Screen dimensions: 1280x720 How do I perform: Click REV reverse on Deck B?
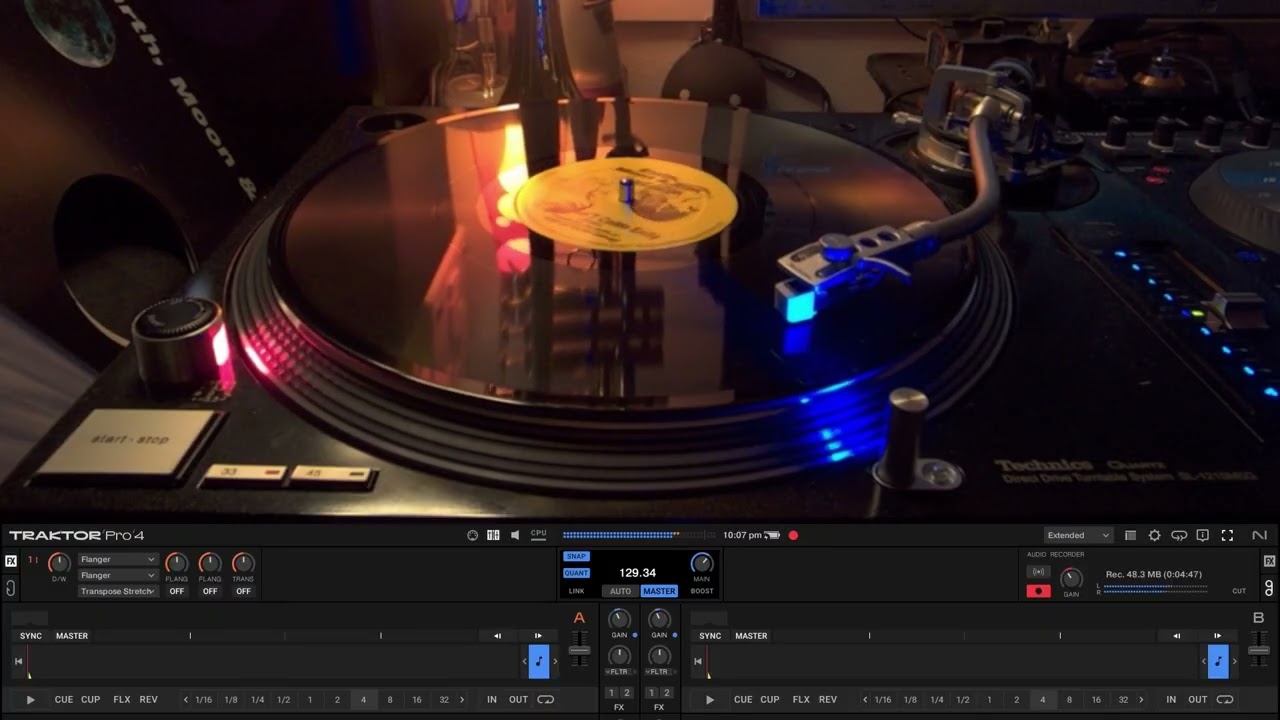(828, 700)
